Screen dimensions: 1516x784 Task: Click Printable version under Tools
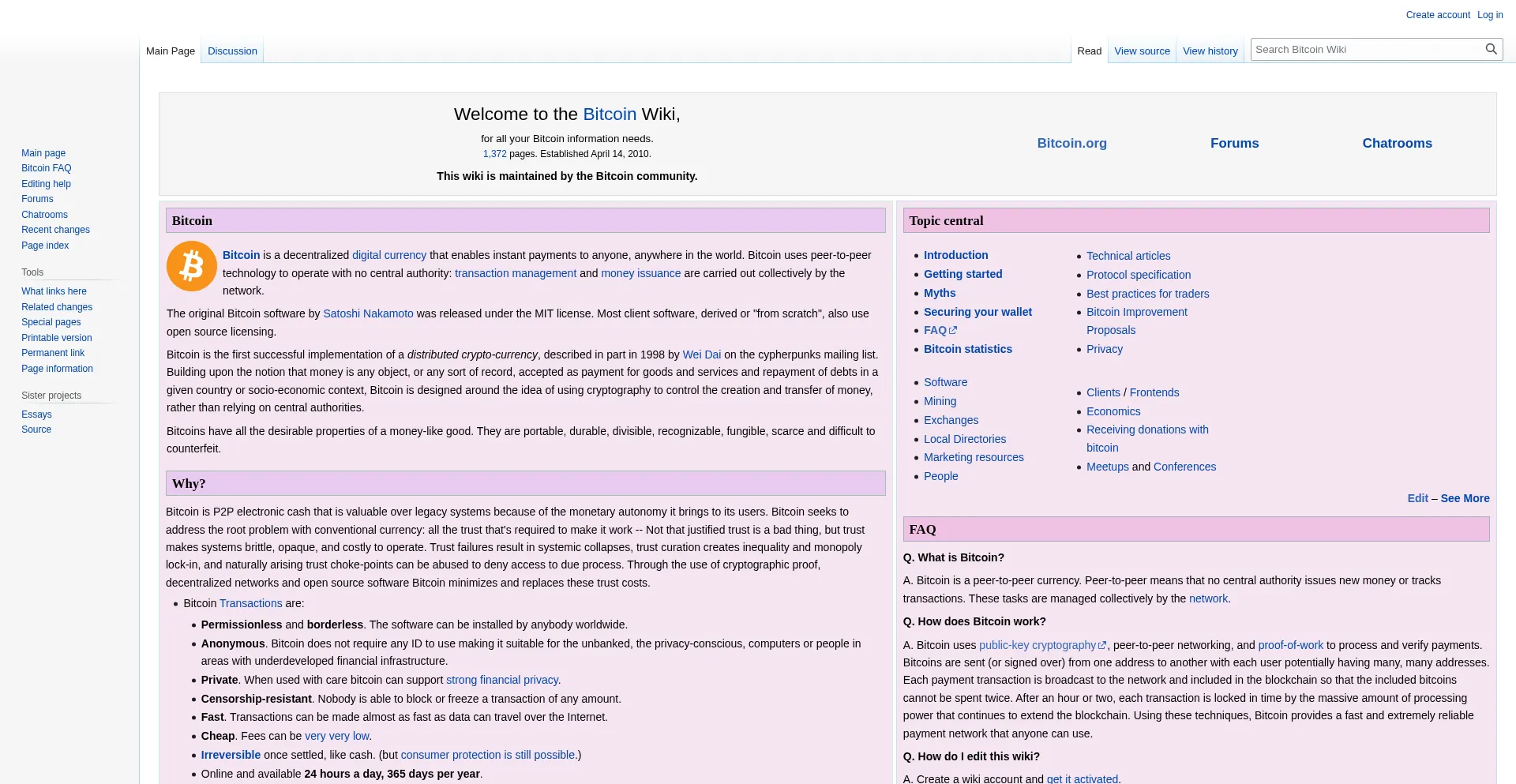(x=56, y=338)
